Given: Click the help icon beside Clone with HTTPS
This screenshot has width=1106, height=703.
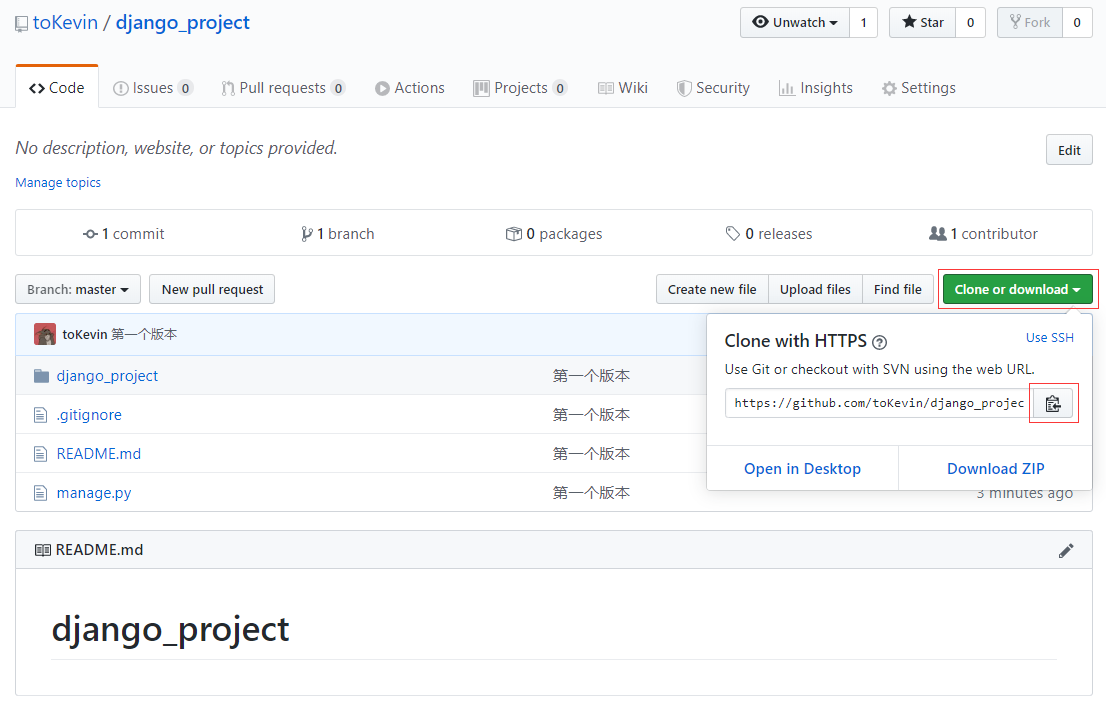Looking at the screenshot, I should pos(879,343).
